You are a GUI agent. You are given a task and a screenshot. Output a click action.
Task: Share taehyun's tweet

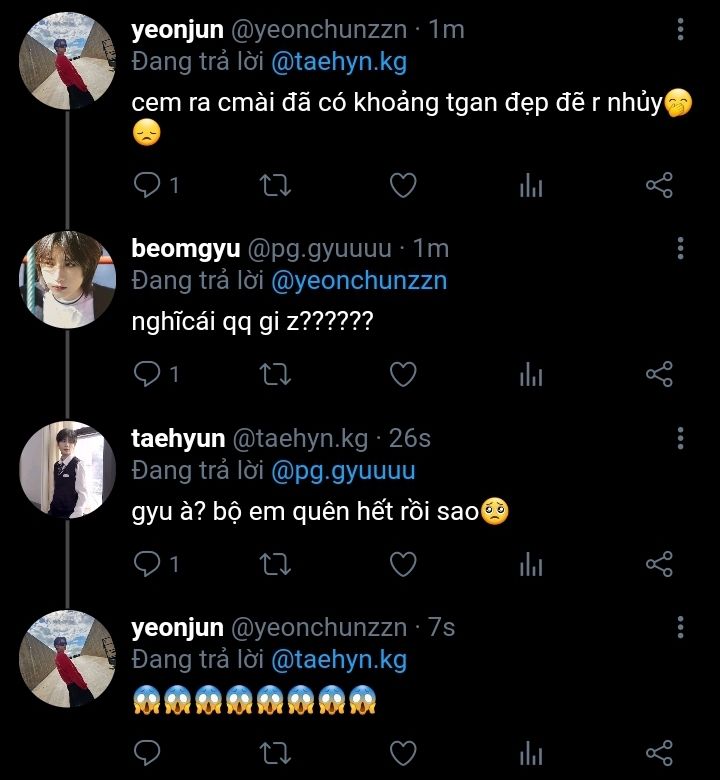[x=659, y=564]
